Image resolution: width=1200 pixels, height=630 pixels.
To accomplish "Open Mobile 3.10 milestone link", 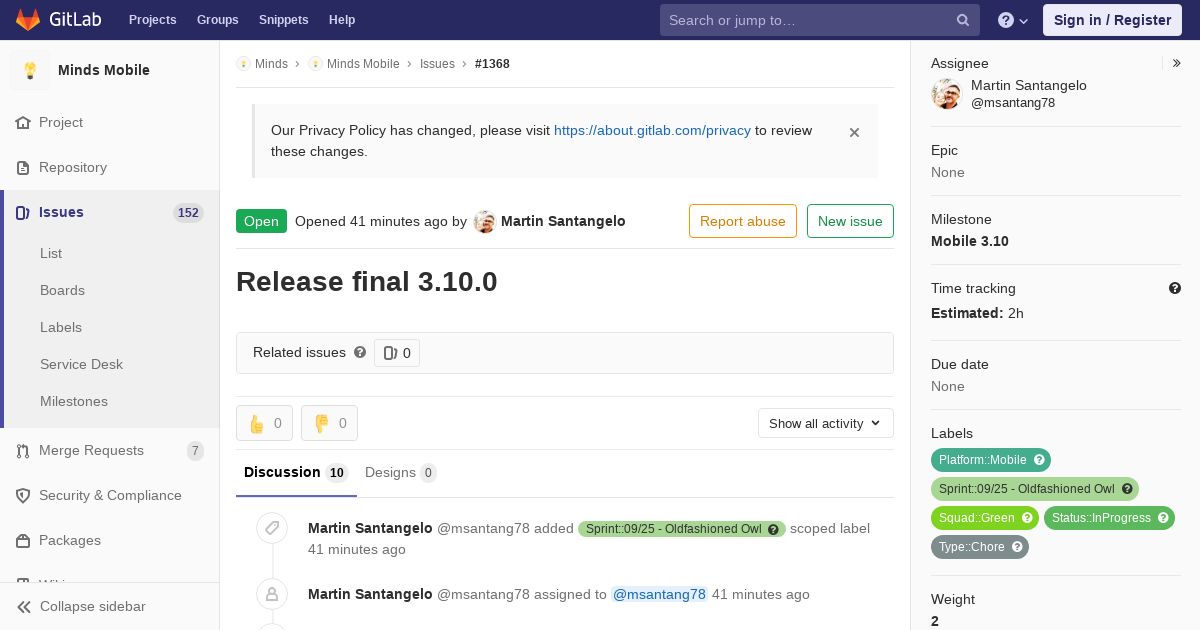I will pos(970,241).
